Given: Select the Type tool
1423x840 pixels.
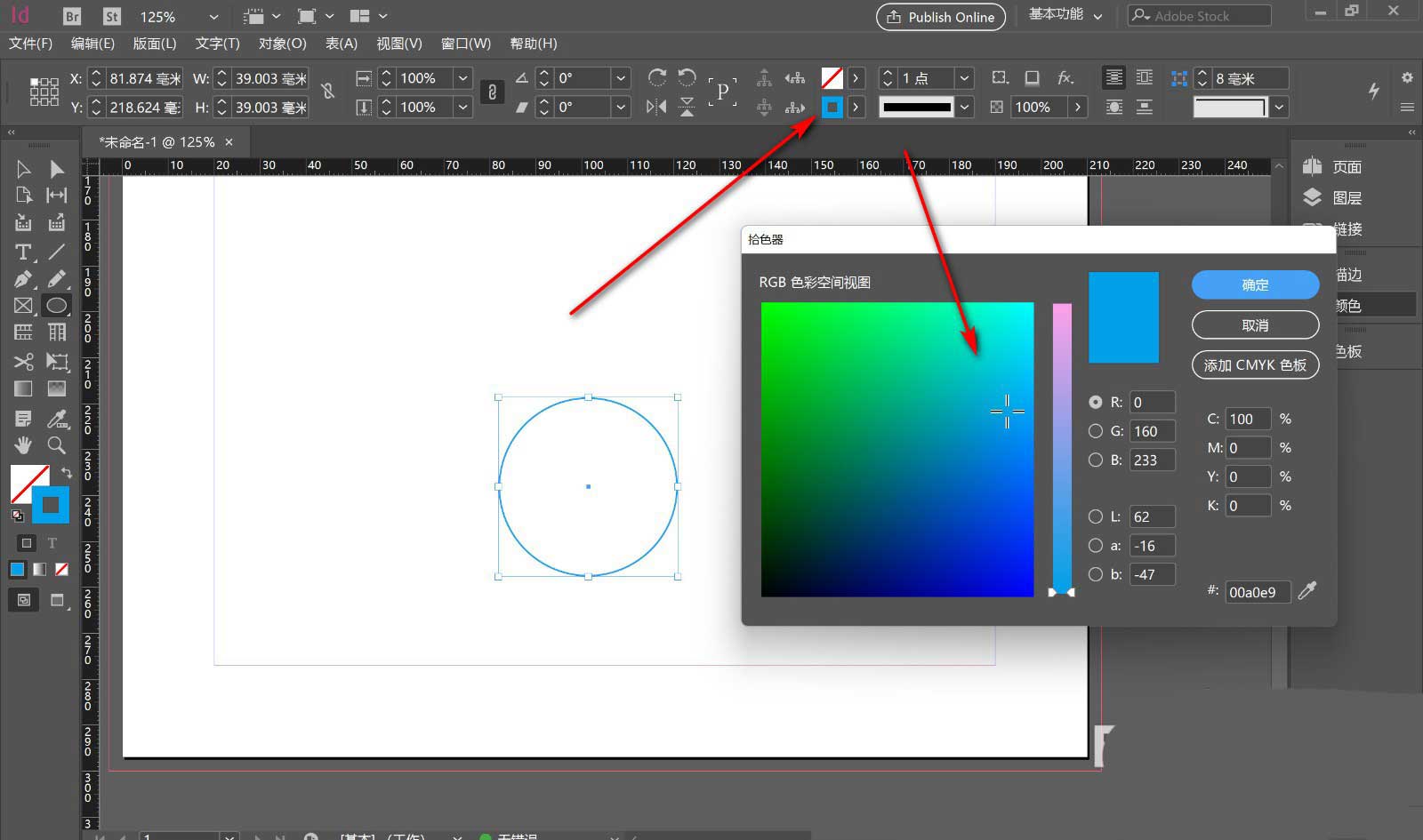Looking at the screenshot, I should click(23, 252).
